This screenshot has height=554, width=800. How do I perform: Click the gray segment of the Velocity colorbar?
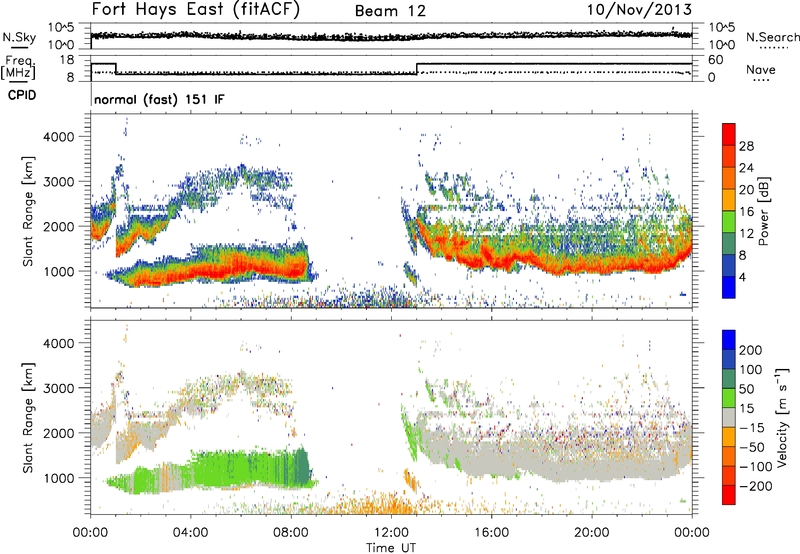729,418
